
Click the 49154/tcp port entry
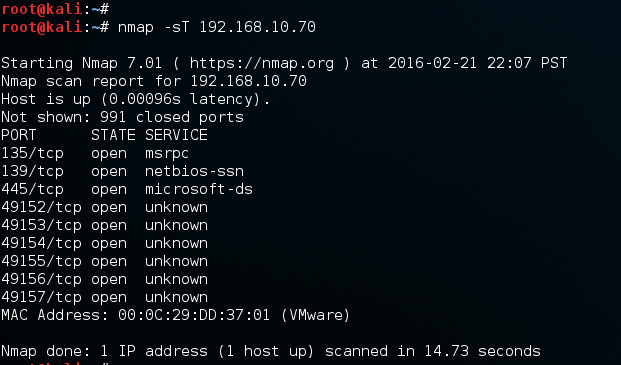pos(41,244)
